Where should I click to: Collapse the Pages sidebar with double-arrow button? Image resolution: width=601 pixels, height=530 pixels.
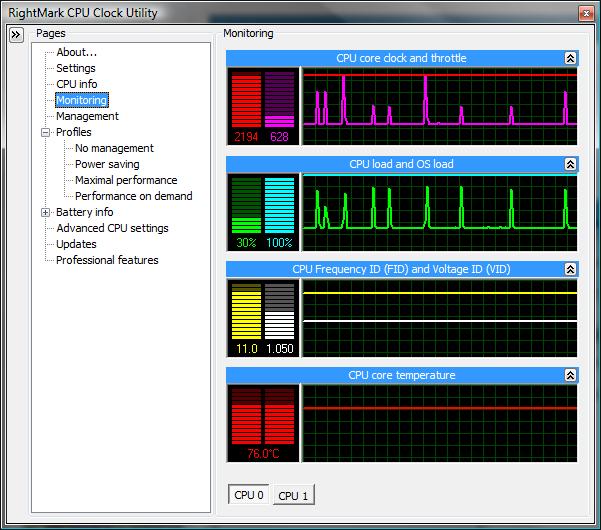tap(16, 35)
